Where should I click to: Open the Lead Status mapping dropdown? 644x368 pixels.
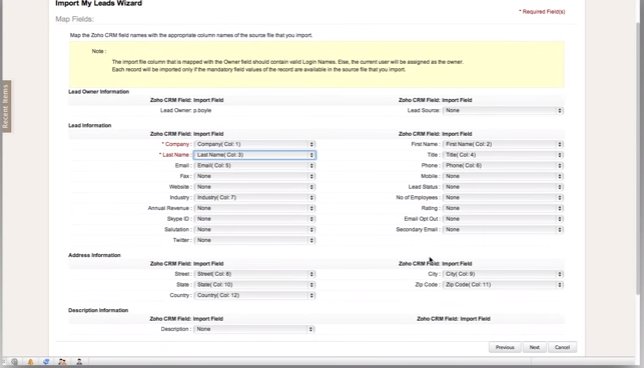(x=503, y=187)
